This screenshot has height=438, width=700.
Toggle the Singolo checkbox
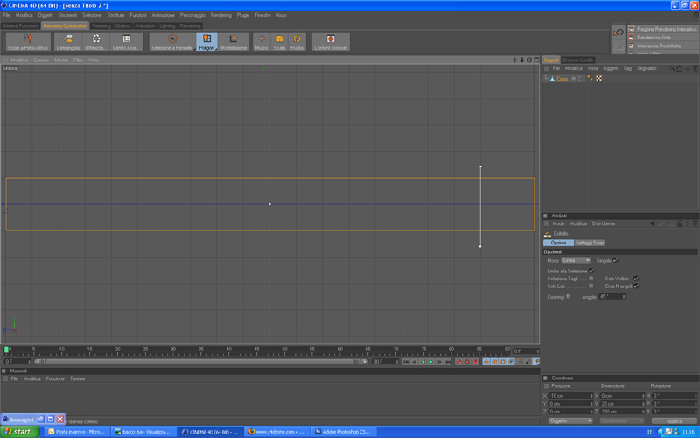click(615, 260)
